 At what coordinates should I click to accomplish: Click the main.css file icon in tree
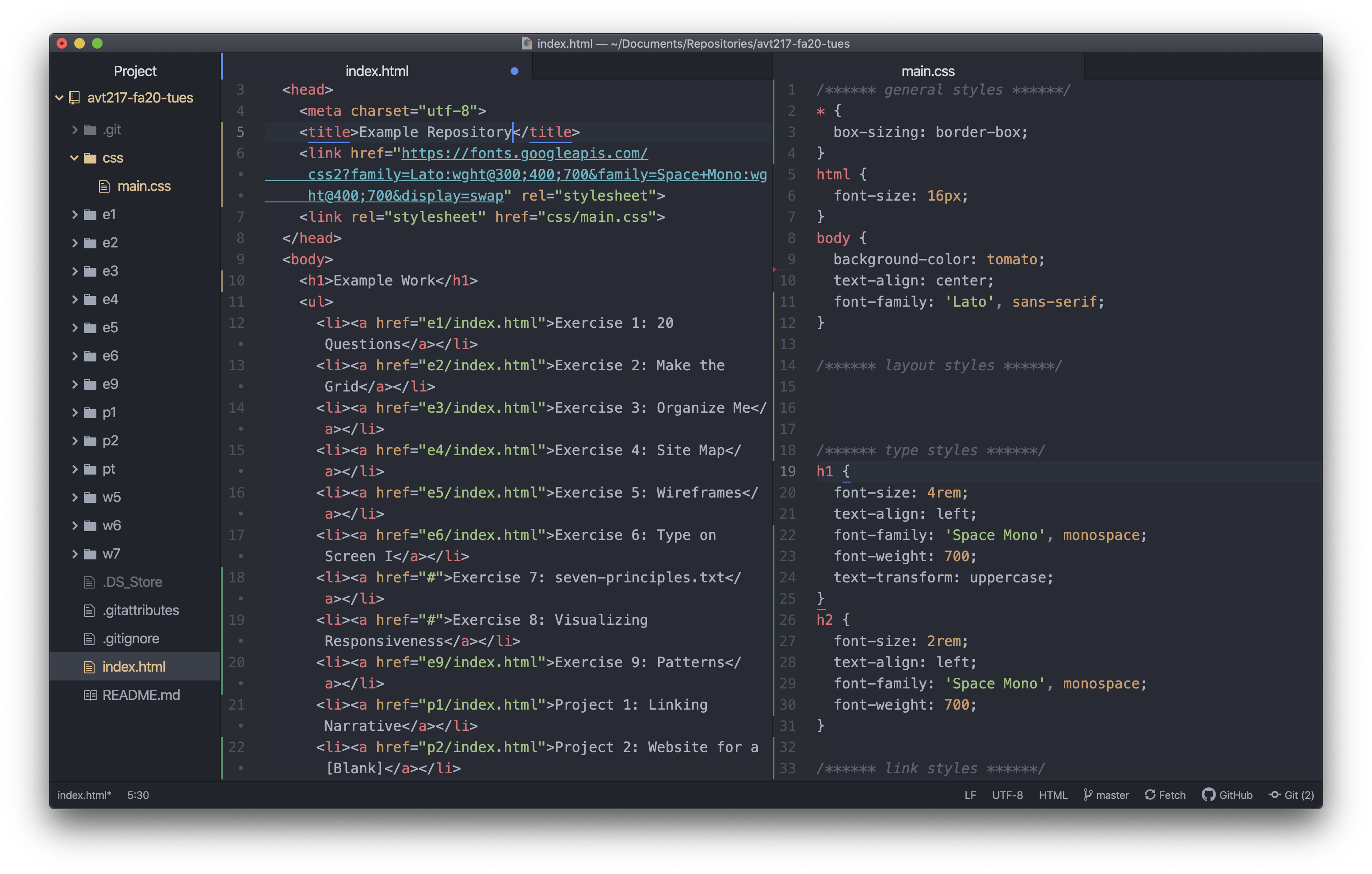[104, 186]
